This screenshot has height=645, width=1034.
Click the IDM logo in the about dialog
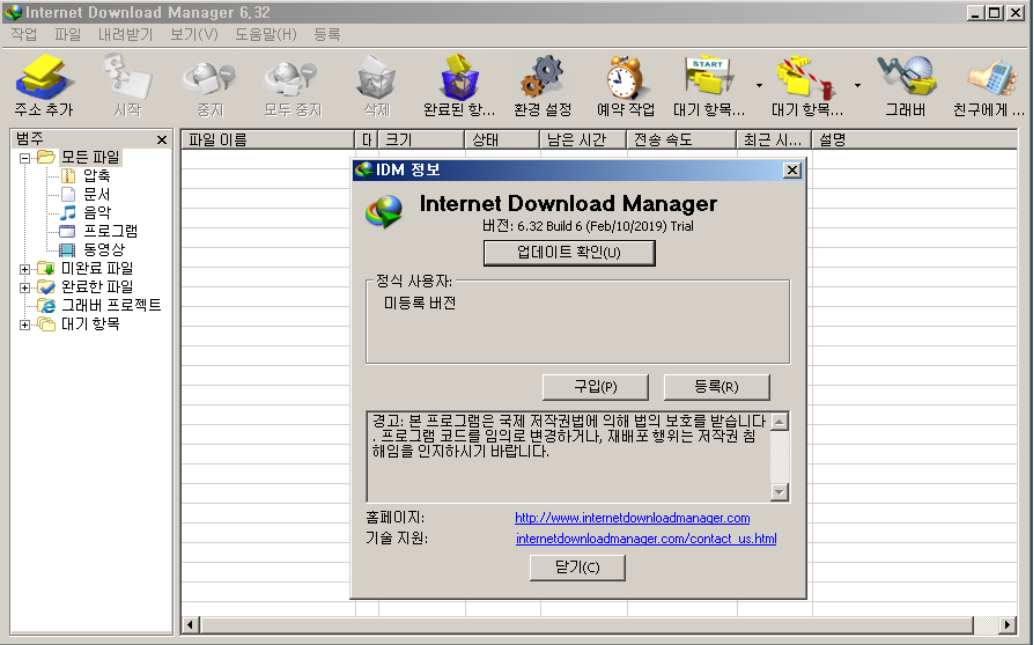click(x=384, y=212)
